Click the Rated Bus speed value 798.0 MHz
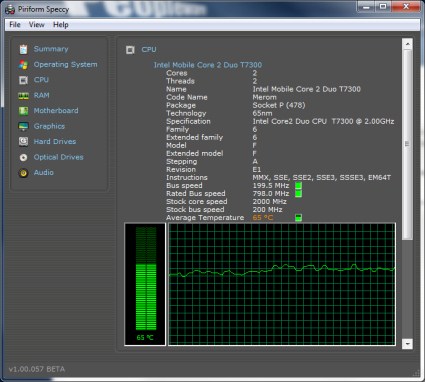The width and height of the screenshot is (425, 382). point(271,194)
